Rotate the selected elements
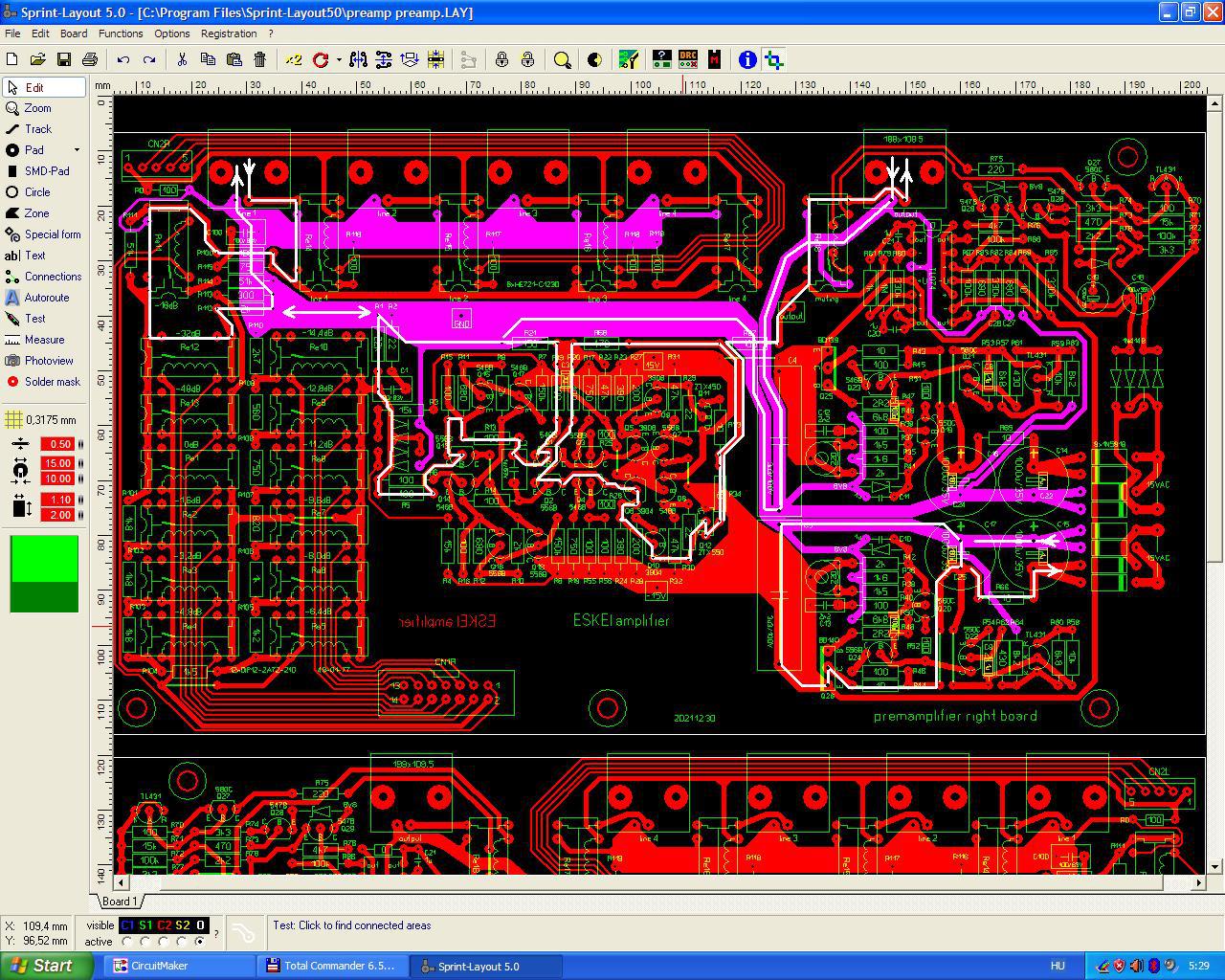The width and height of the screenshot is (1225, 980). [x=320, y=59]
